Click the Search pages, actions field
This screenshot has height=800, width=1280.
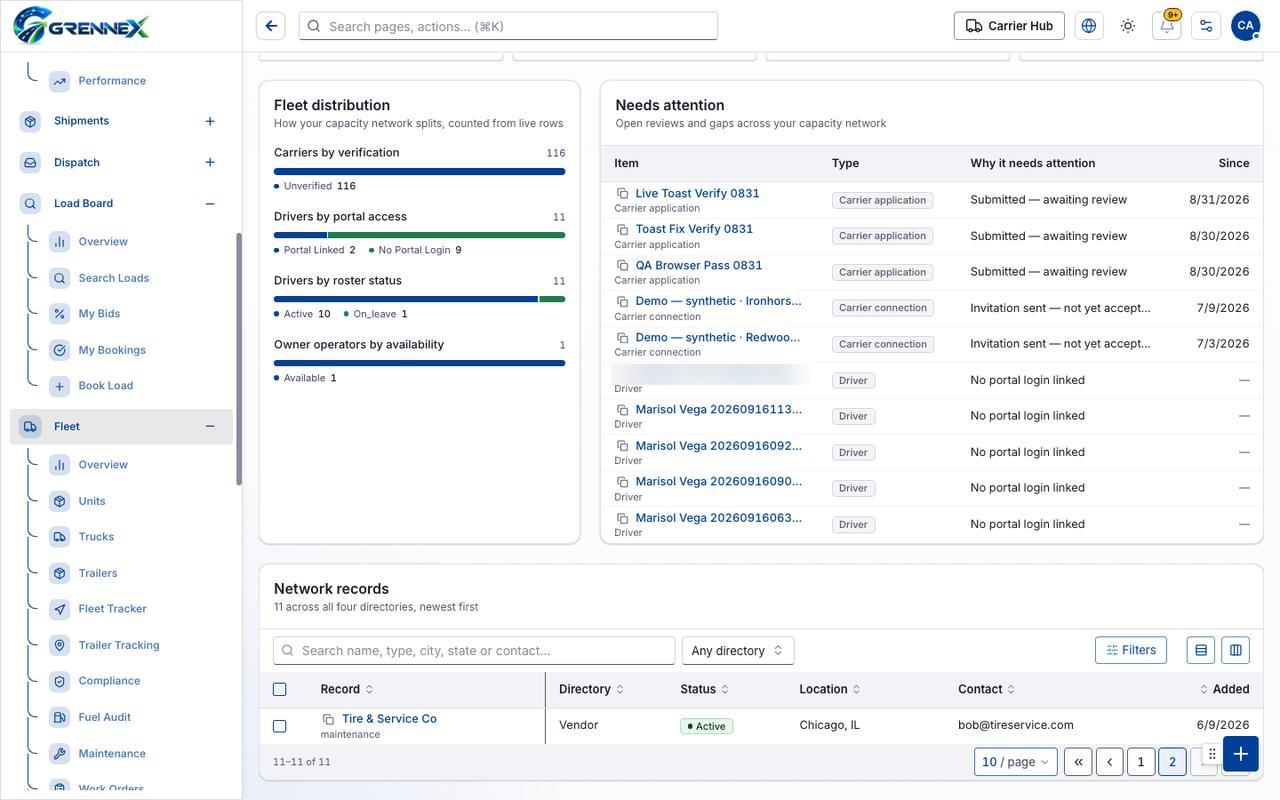click(508, 26)
